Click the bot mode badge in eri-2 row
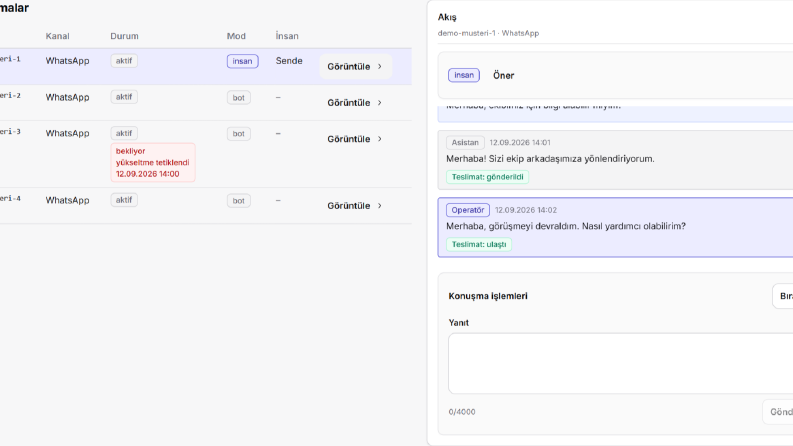 [239, 98]
